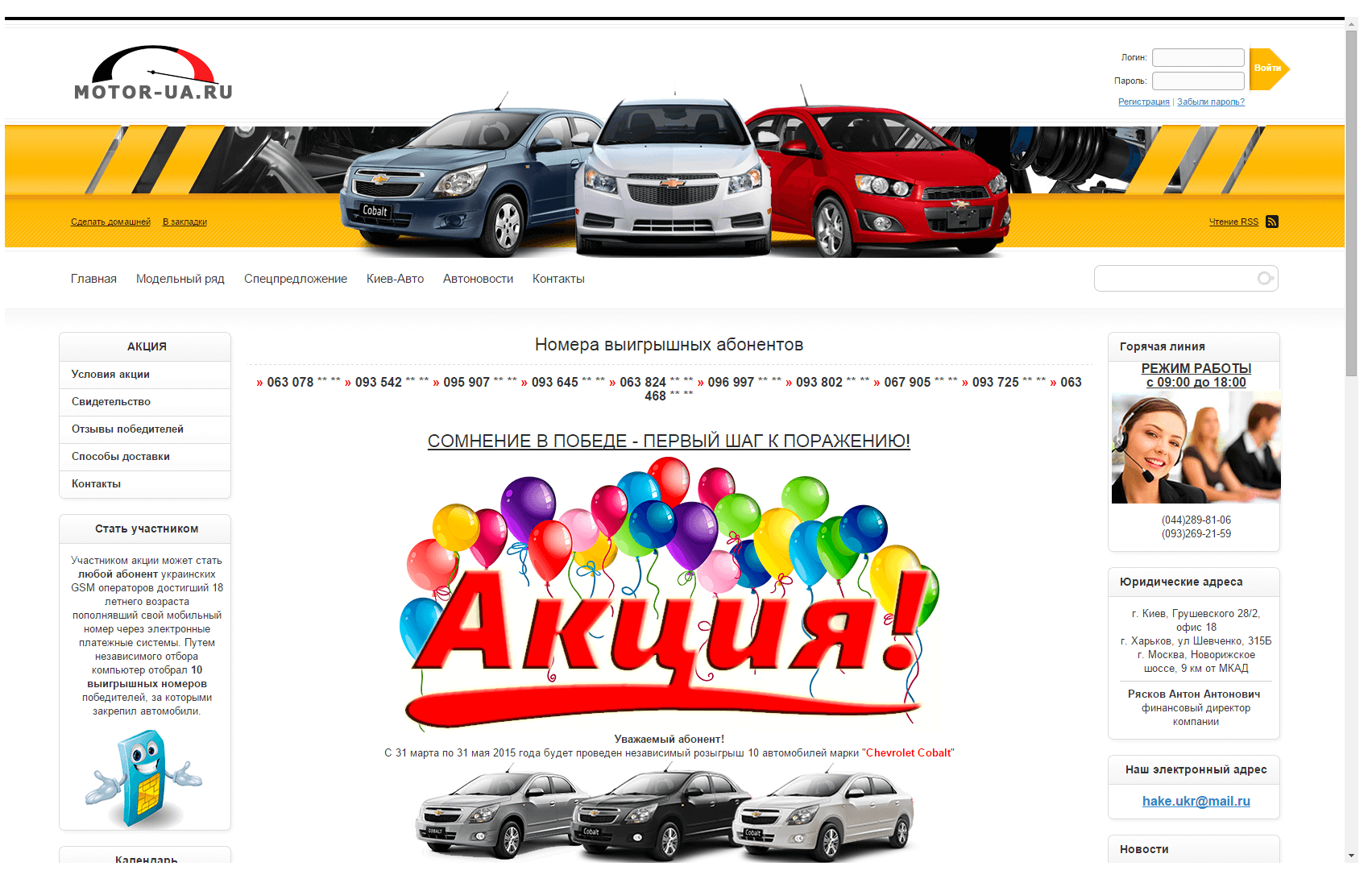Open Автоновости menu item

pos(478,279)
